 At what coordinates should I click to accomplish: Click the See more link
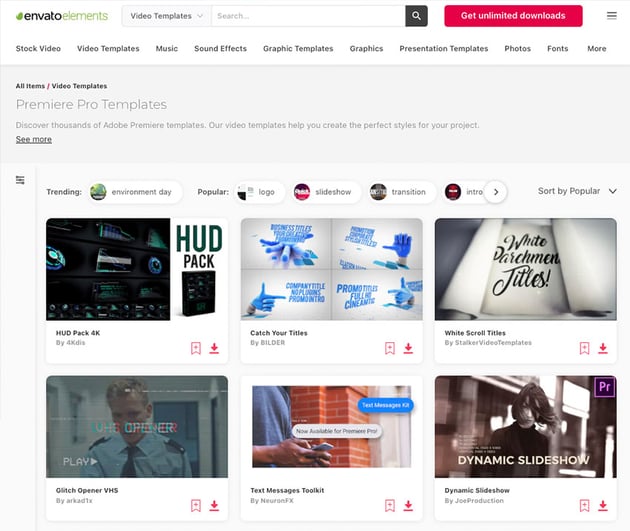pos(34,139)
